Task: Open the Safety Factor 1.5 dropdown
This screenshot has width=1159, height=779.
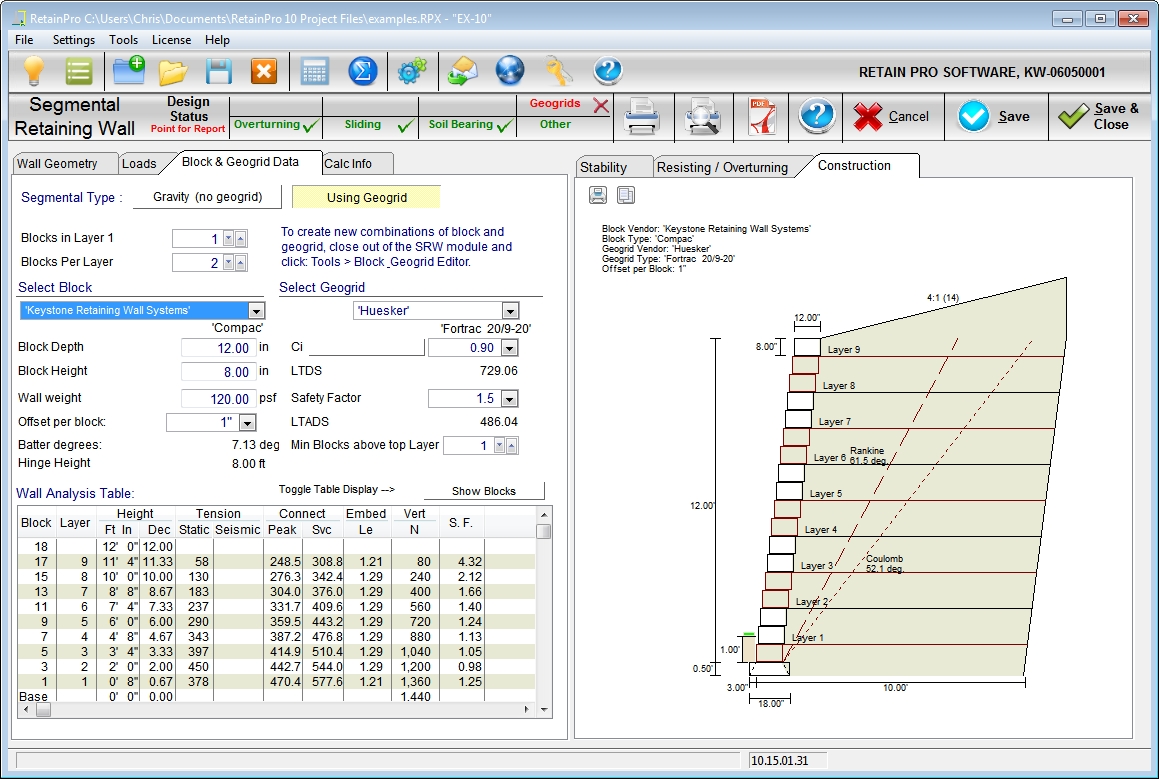Action: pos(510,398)
